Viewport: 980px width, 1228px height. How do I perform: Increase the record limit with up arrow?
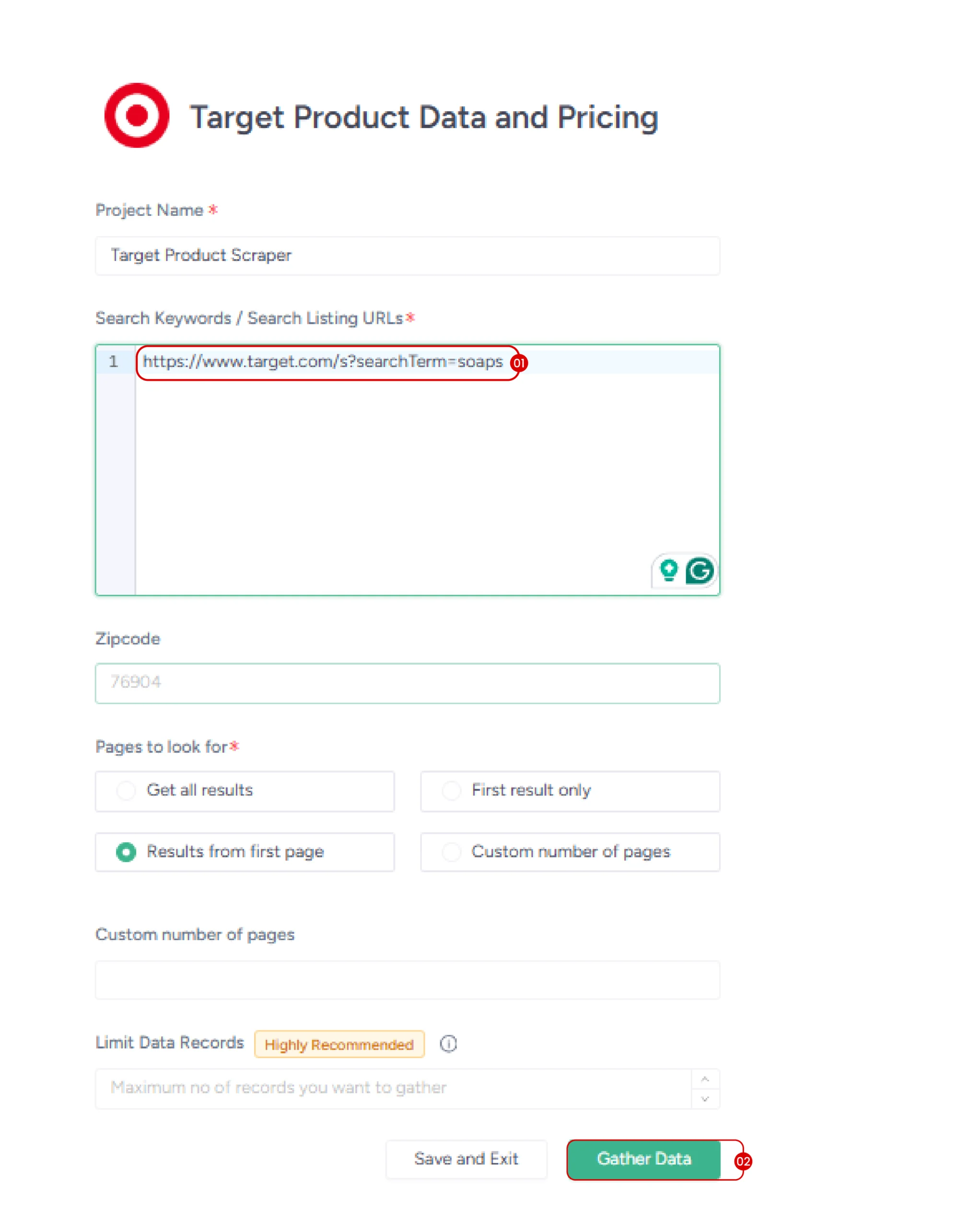click(x=705, y=1079)
